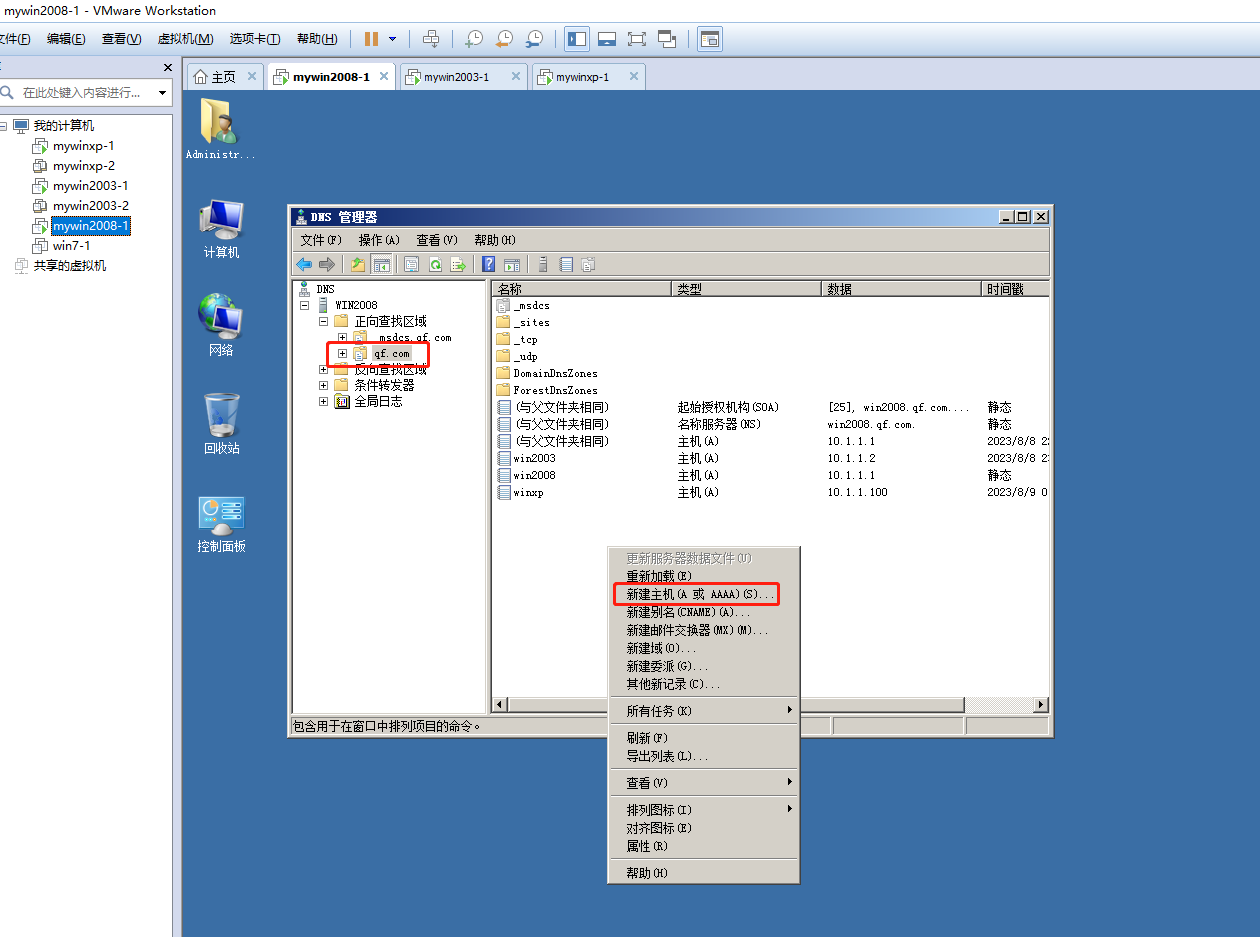Open the snapshot manager with the wrench clock icon
The image size is (1260, 937).
click(x=534, y=39)
